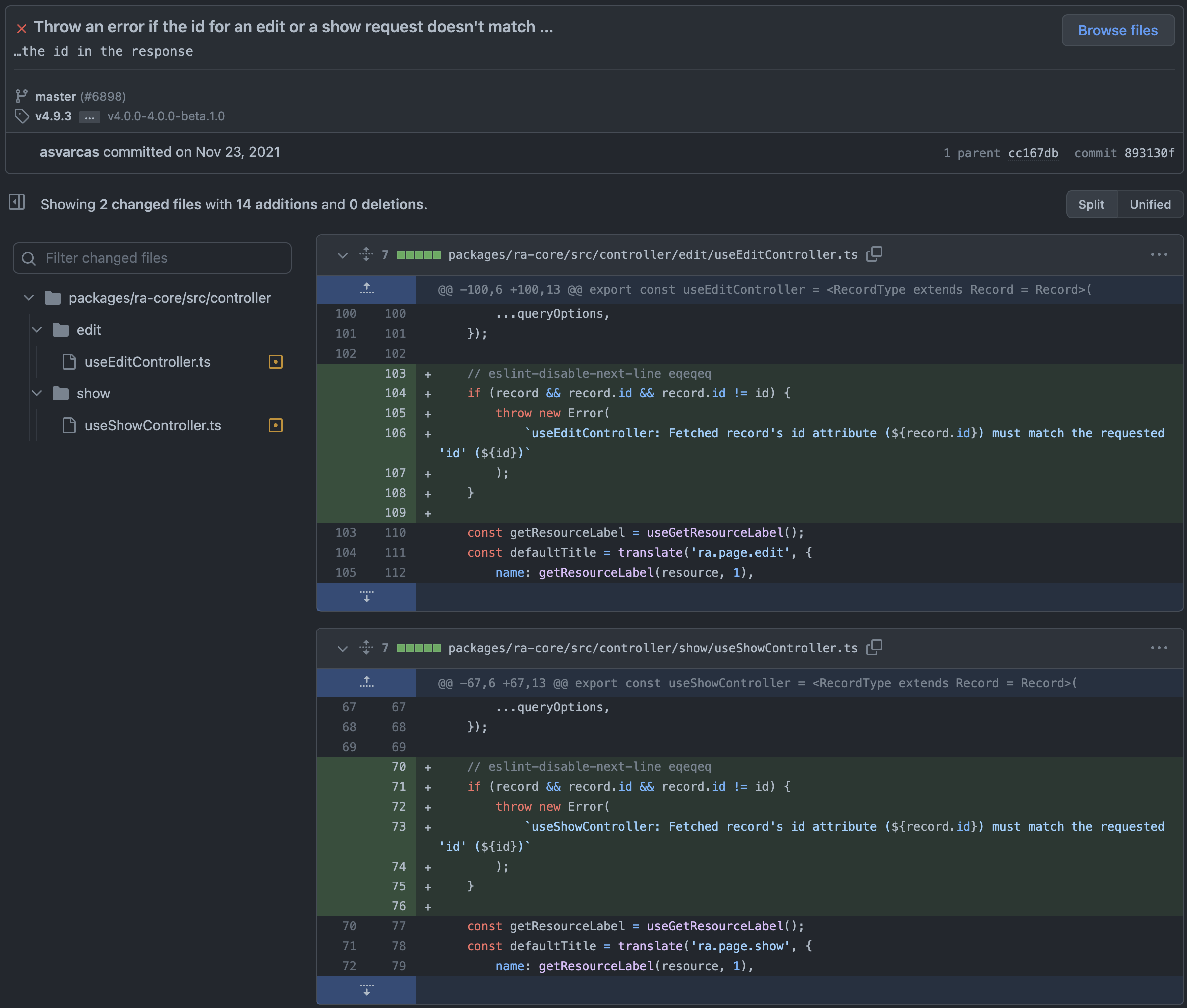This screenshot has height=1008, width=1187.
Task: Select useEditController.ts in the file tree
Action: point(147,362)
